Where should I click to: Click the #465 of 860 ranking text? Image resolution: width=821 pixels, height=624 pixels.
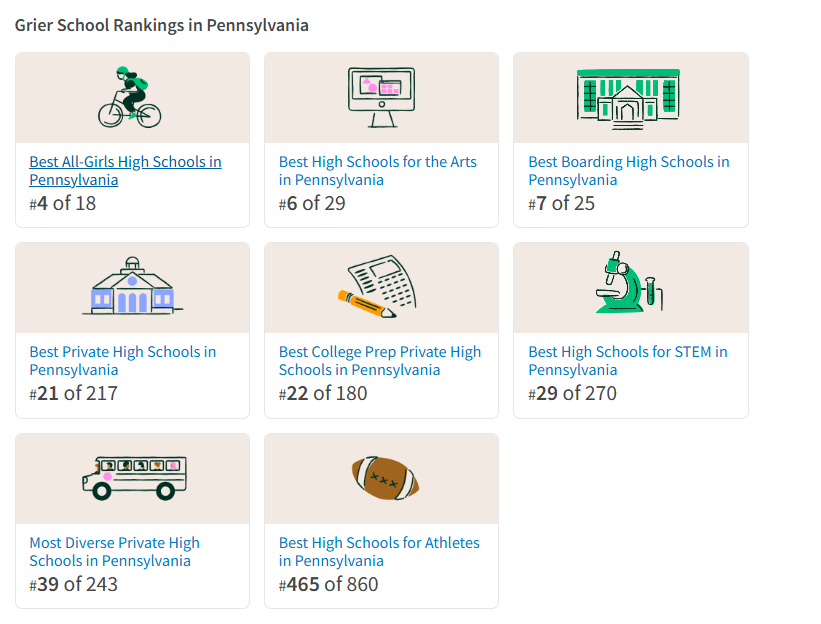point(329,585)
